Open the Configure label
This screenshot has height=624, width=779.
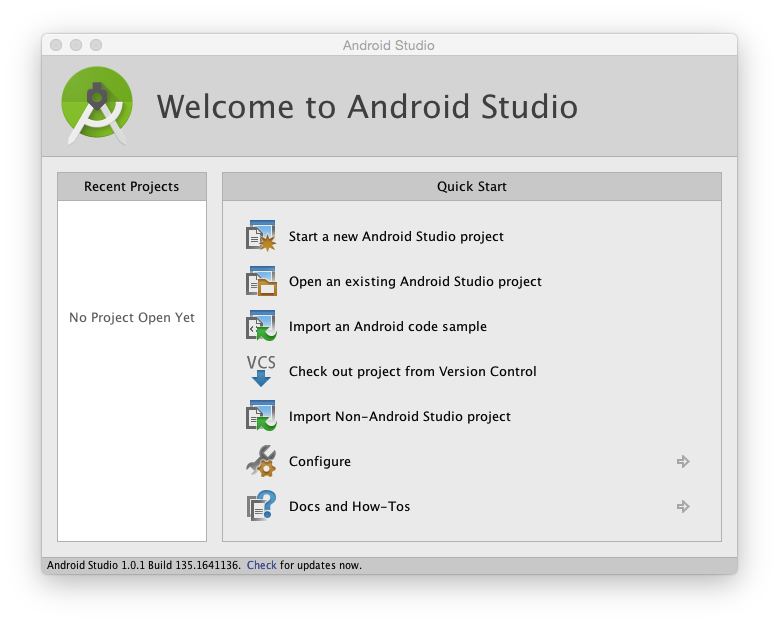pos(320,462)
